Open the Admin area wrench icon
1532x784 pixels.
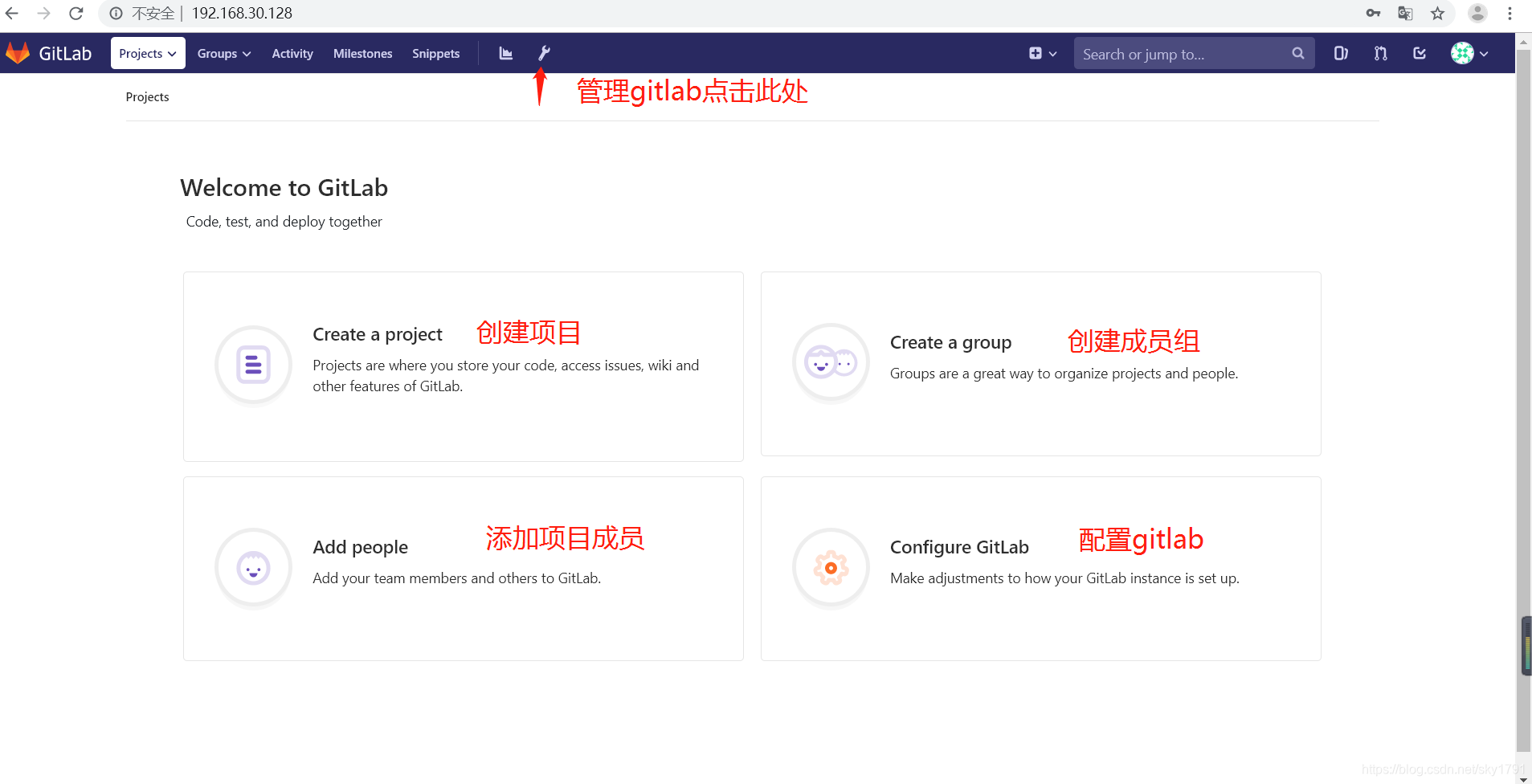point(544,53)
